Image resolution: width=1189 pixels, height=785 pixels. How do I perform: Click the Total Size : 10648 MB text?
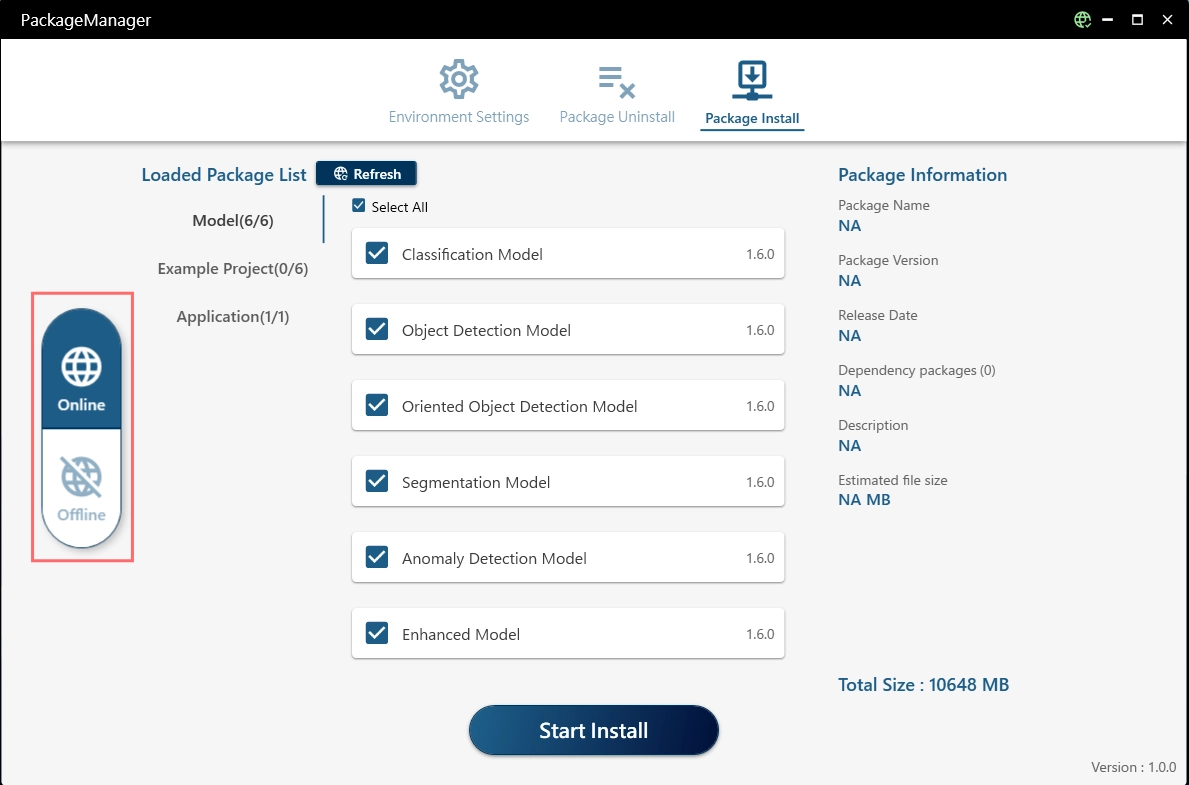click(x=924, y=685)
